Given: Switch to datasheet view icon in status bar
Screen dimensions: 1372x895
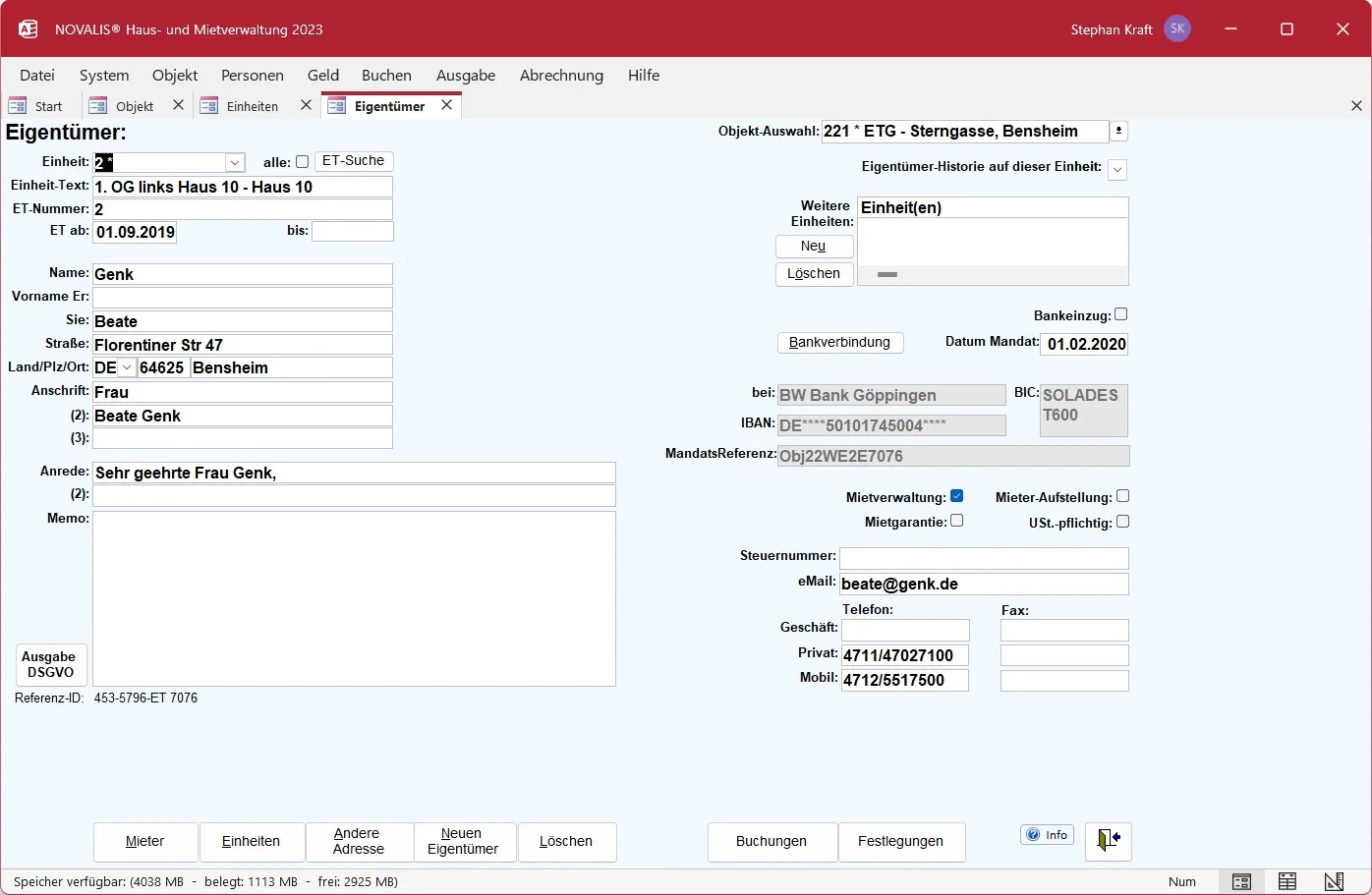Looking at the screenshot, I should (1287, 881).
